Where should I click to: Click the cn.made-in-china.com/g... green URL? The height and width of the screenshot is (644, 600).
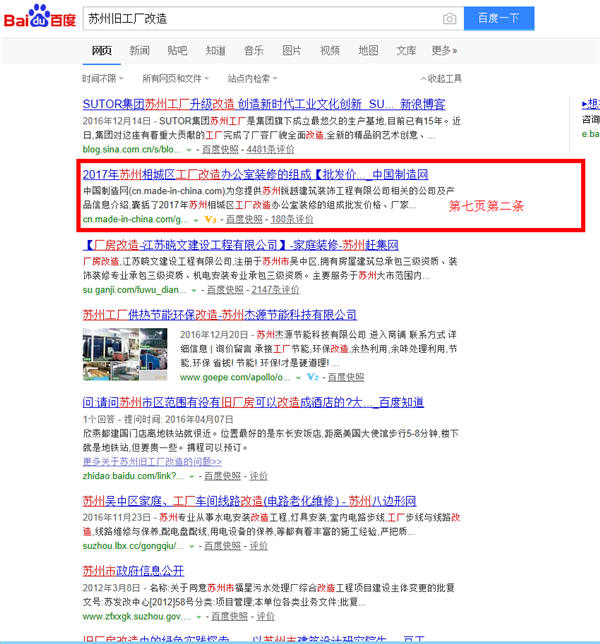pyautogui.click(x=135, y=219)
